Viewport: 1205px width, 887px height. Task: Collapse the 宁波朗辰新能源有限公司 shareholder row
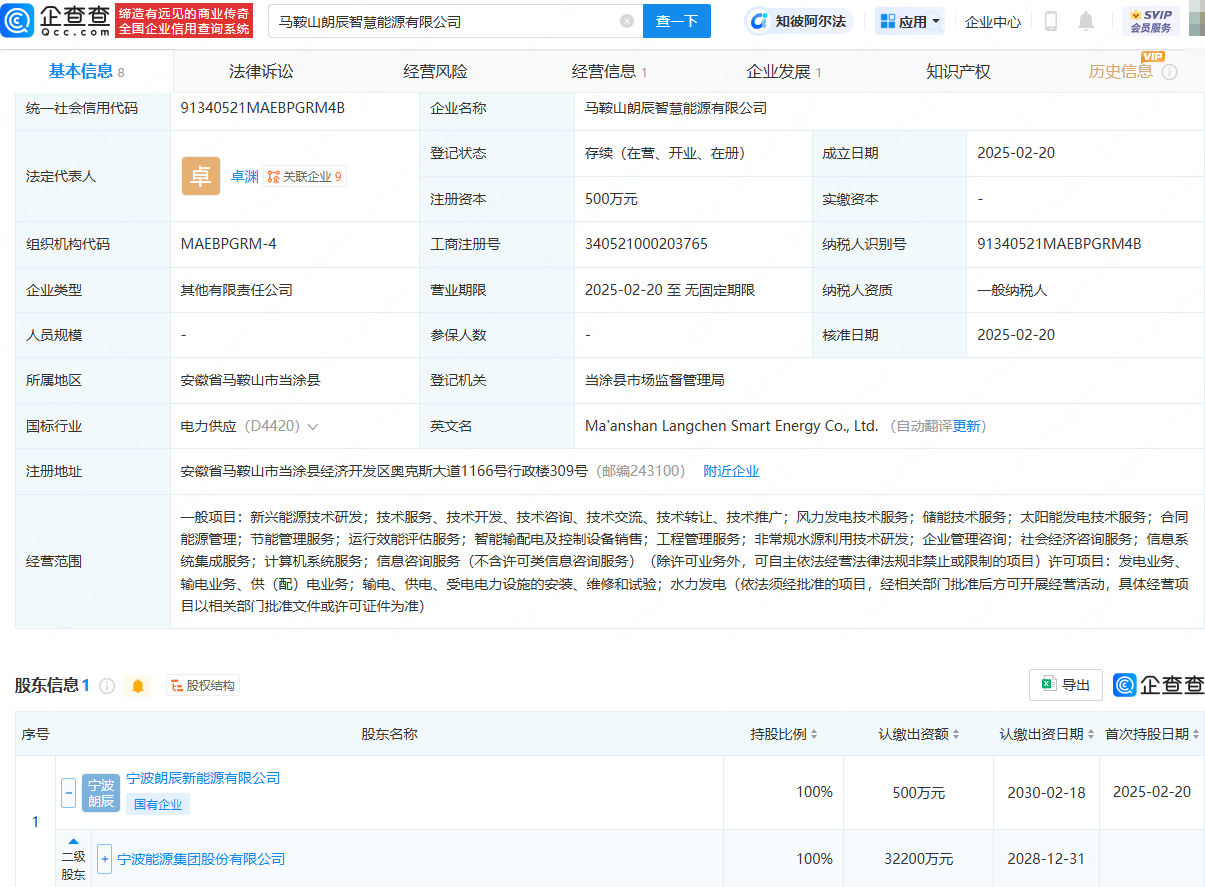pyautogui.click(x=69, y=792)
